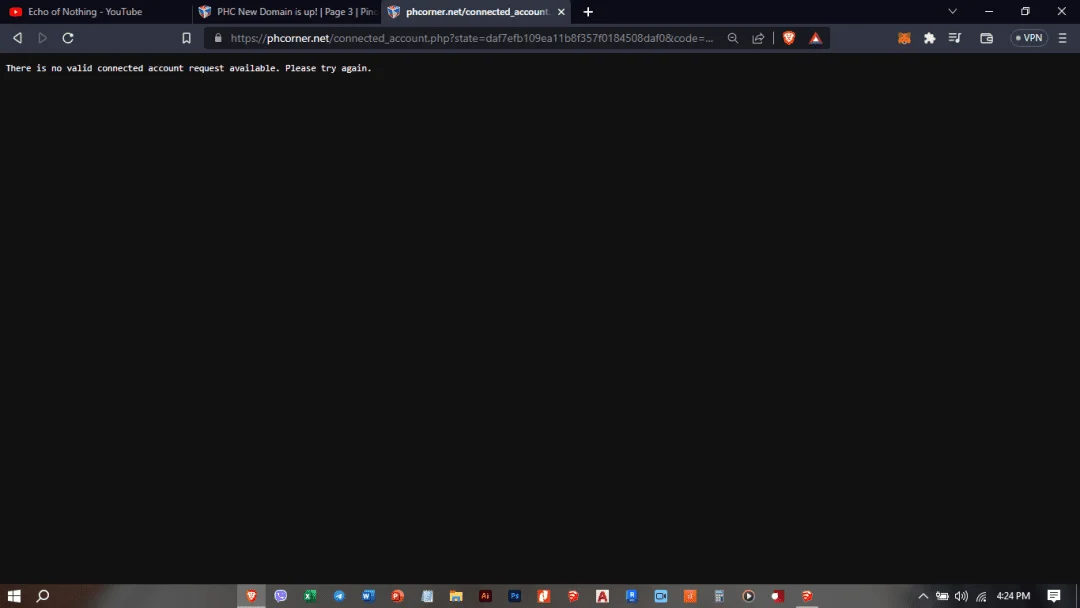
Task: Open MetaMask fox extension
Action: coord(904,39)
